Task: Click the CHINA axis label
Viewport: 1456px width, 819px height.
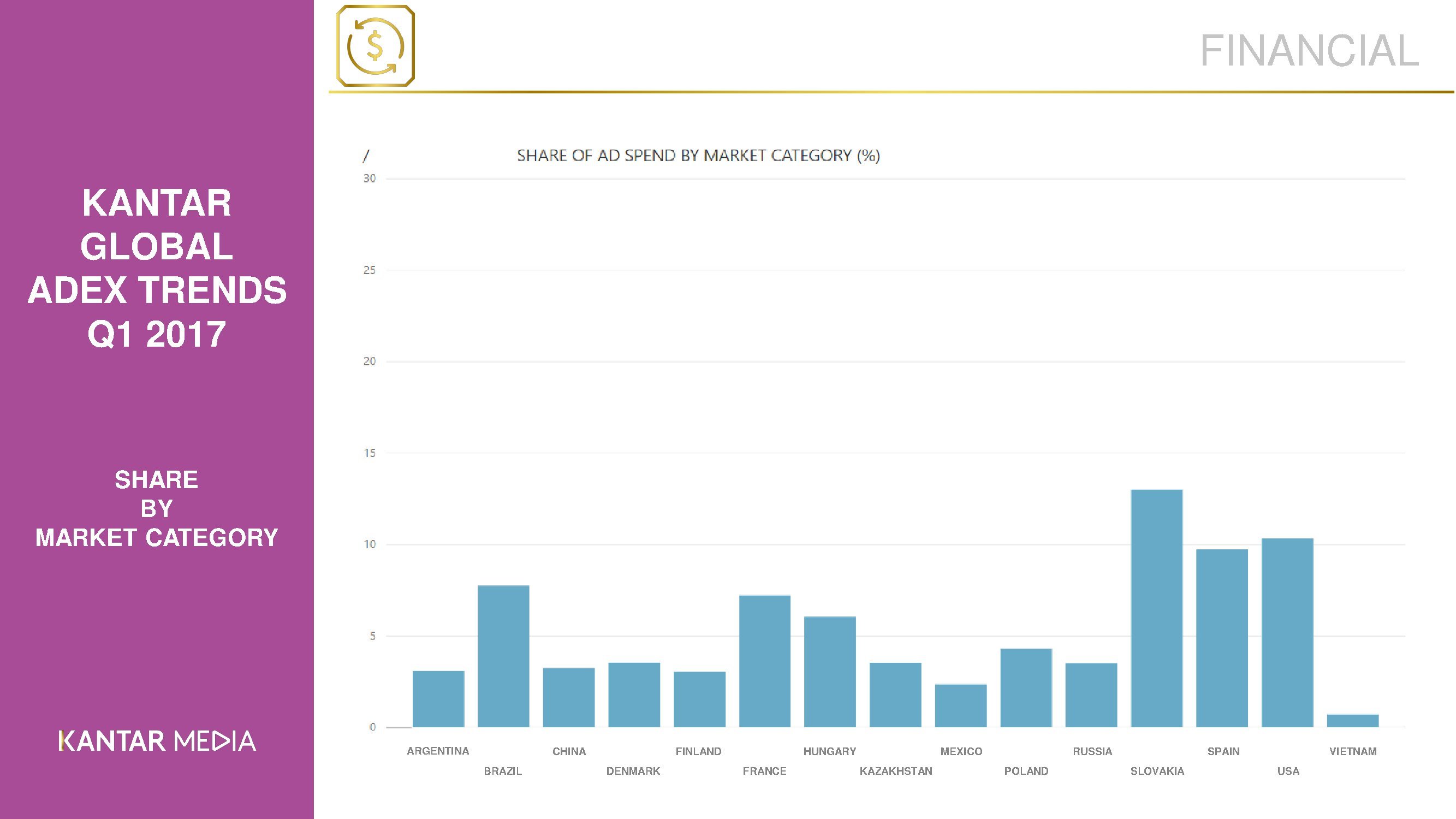Action: click(x=569, y=751)
